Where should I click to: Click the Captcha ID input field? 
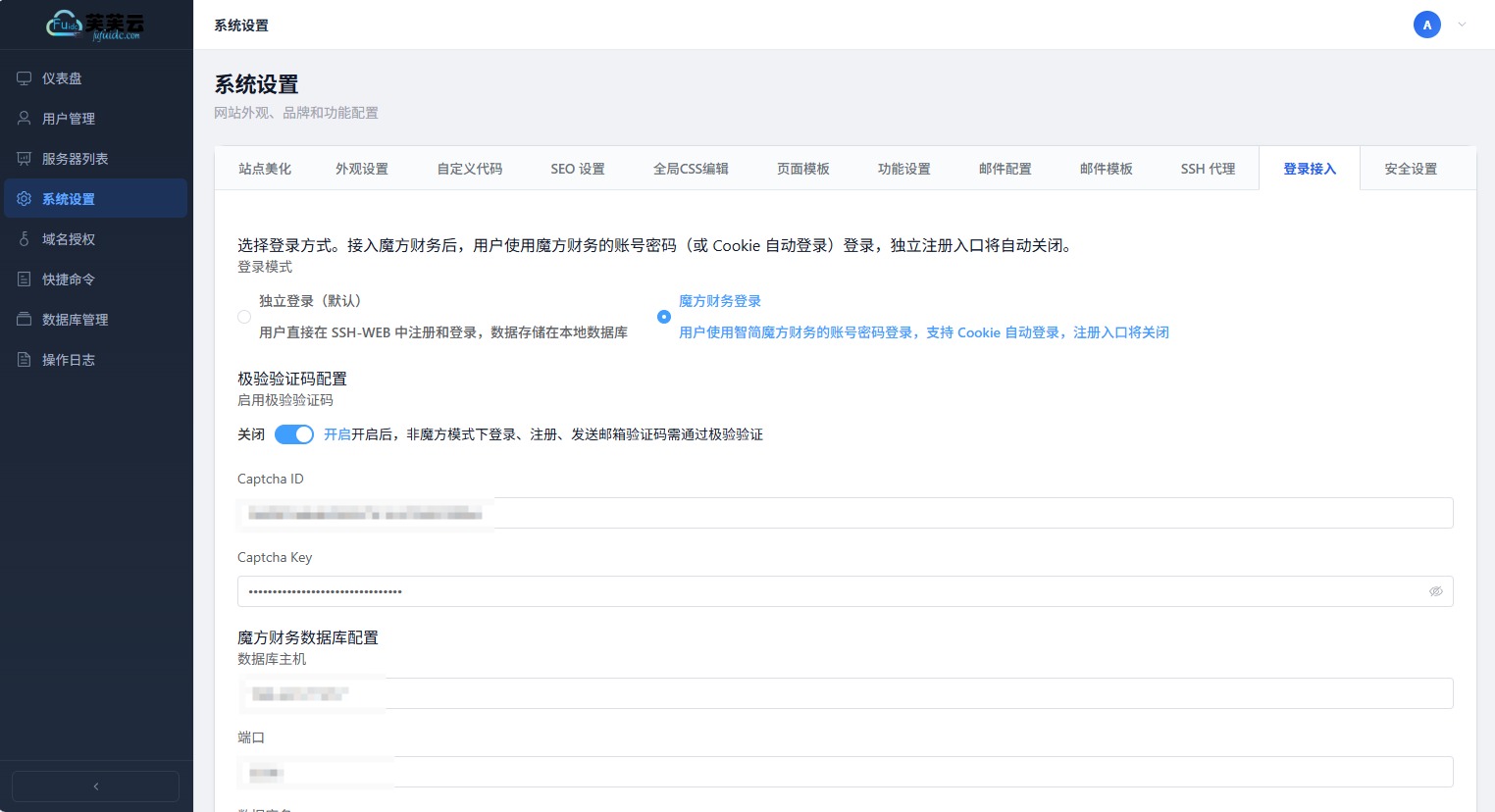(845, 513)
